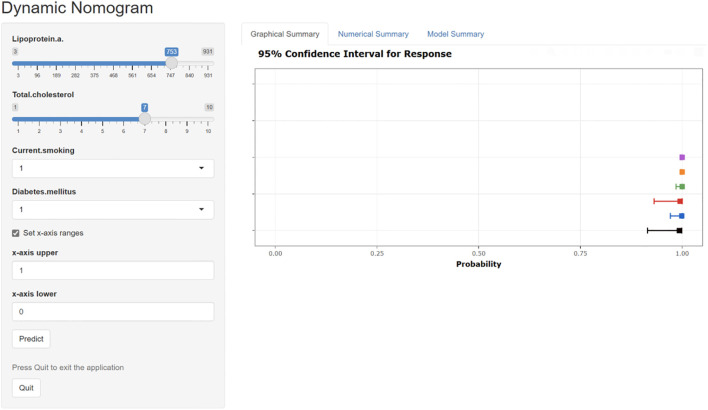Click the orange confidence interval marker
Image resolution: width=708 pixels, height=410 pixels.
682,172
